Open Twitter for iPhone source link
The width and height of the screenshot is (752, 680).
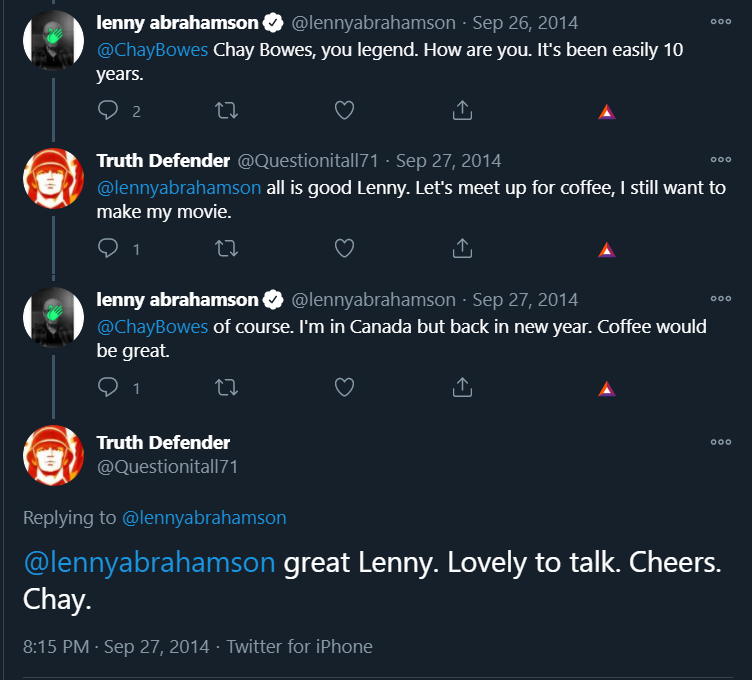pos(299,647)
